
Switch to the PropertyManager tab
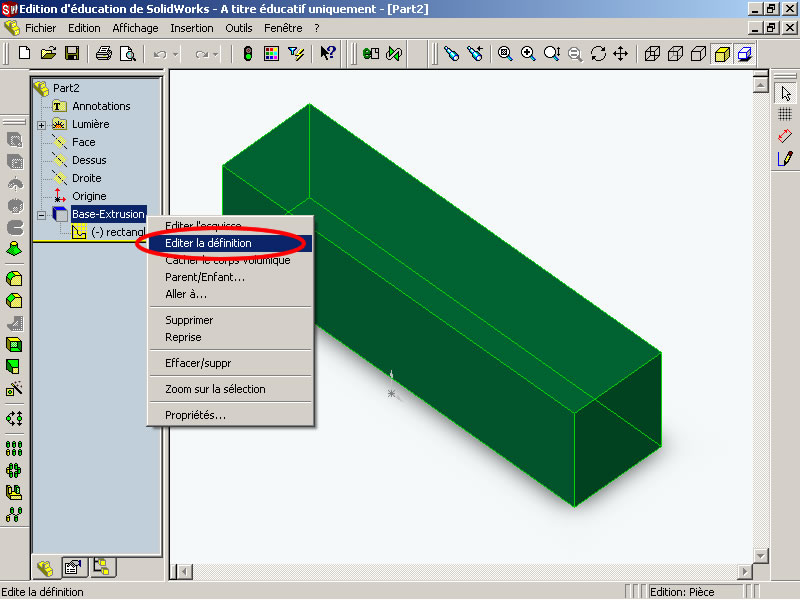[x=72, y=568]
